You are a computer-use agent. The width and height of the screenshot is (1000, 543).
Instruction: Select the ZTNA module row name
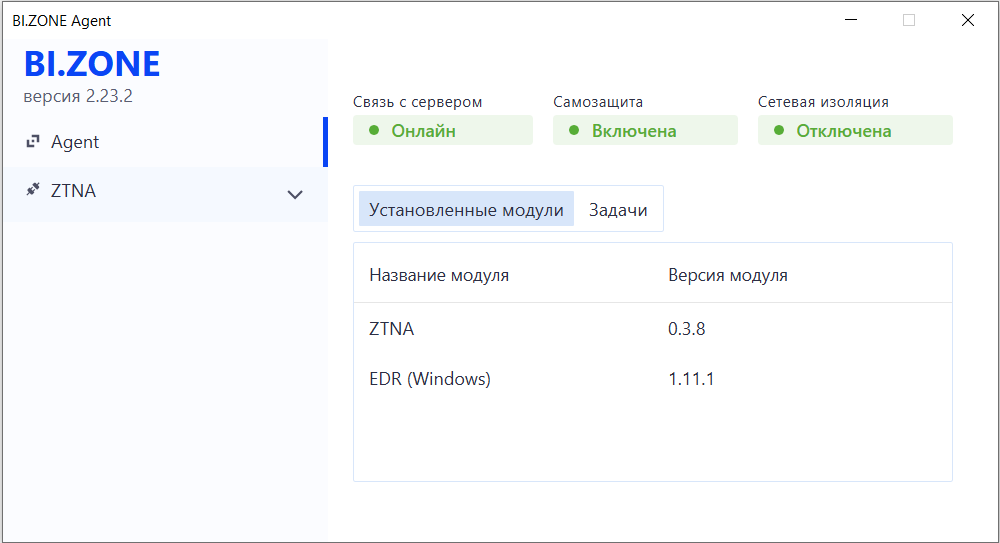coord(392,329)
